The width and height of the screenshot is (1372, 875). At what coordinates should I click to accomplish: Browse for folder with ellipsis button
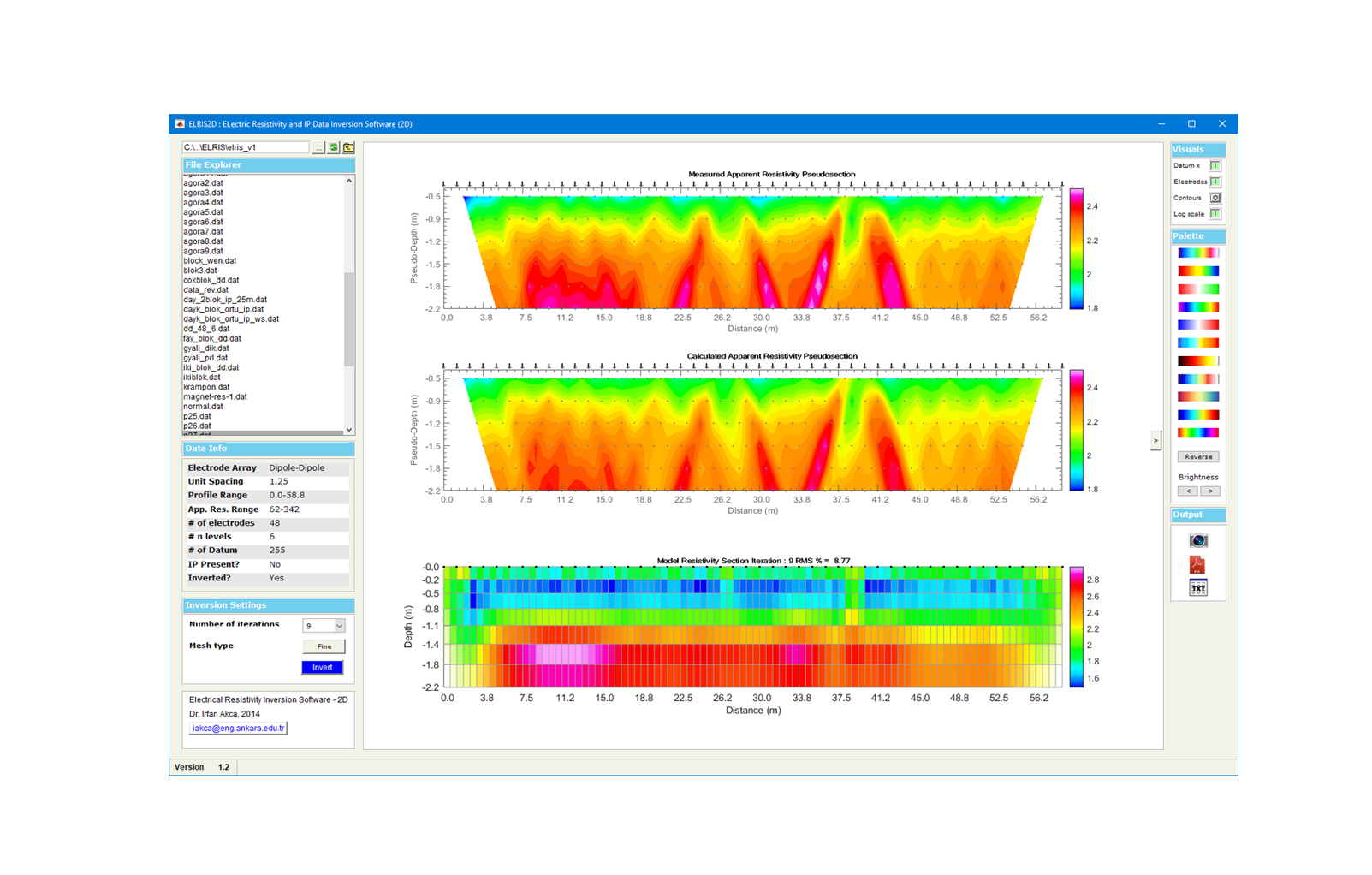(x=318, y=147)
